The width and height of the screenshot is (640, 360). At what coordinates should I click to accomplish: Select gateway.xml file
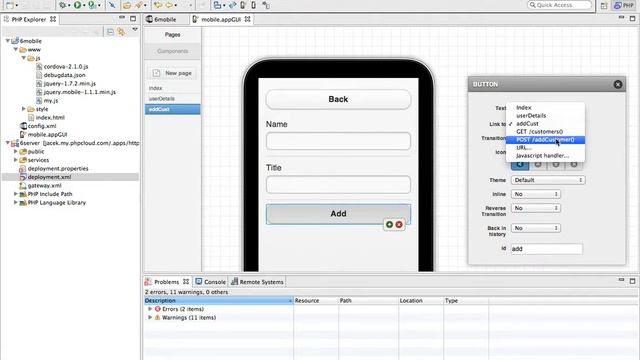click(44, 185)
